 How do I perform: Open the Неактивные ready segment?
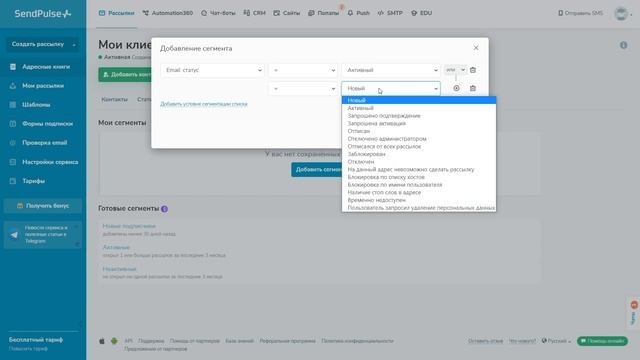(x=119, y=269)
